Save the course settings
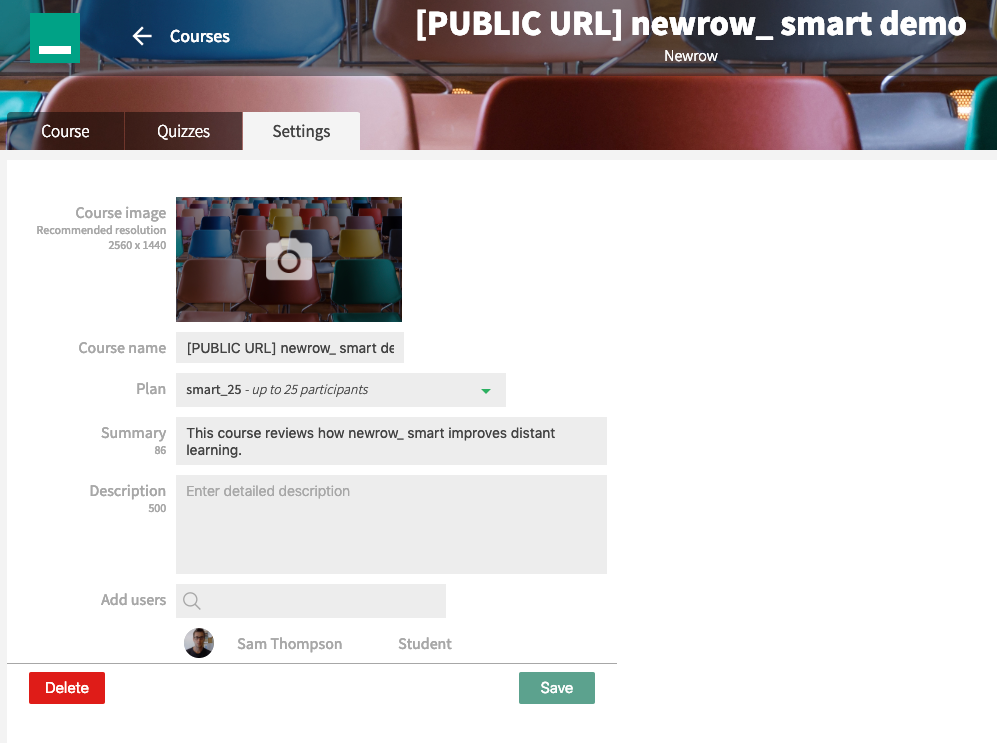The width and height of the screenshot is (997, 743). 557,688
